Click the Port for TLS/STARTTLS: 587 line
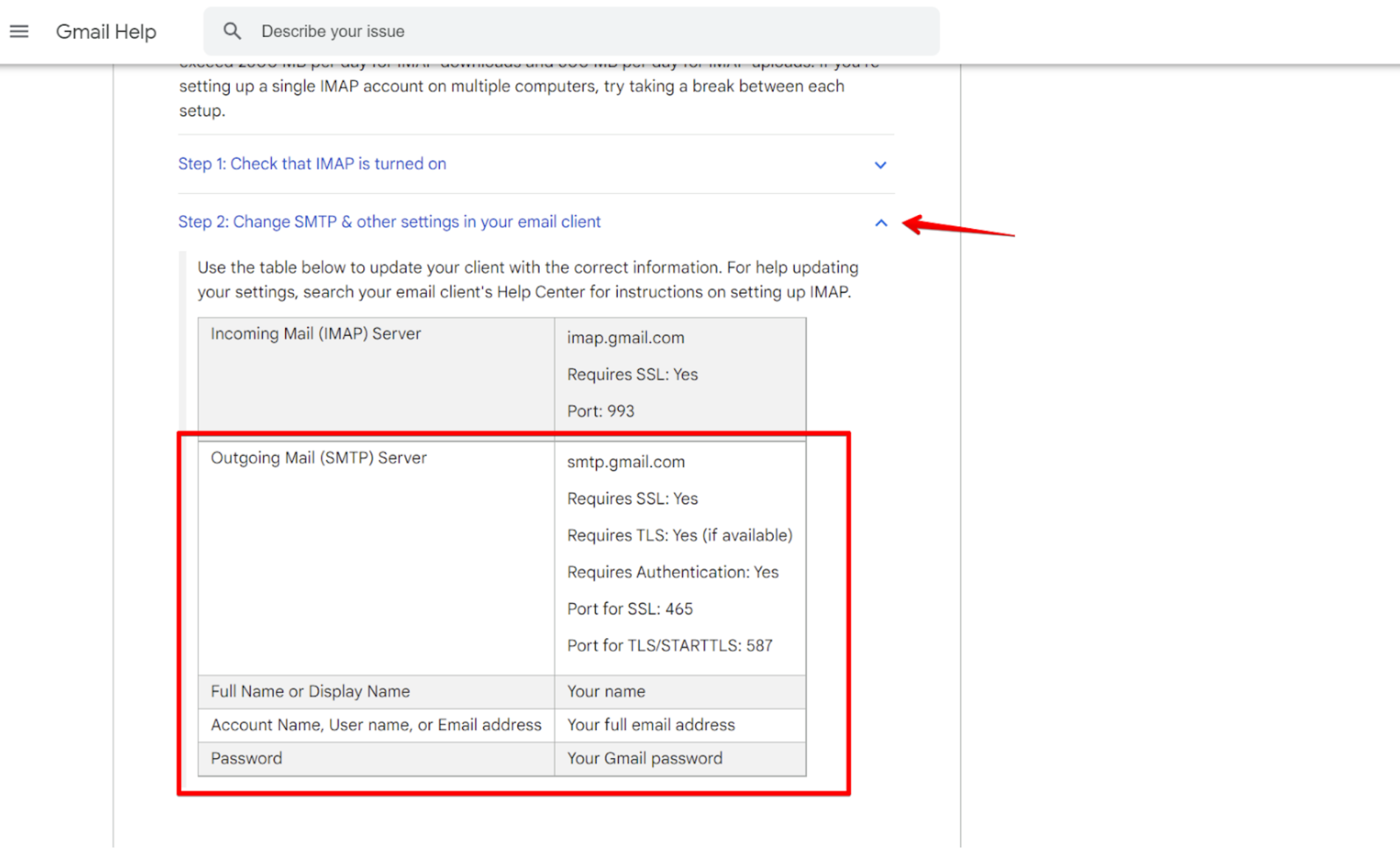 pyautogui.click(x=669, y=646)
